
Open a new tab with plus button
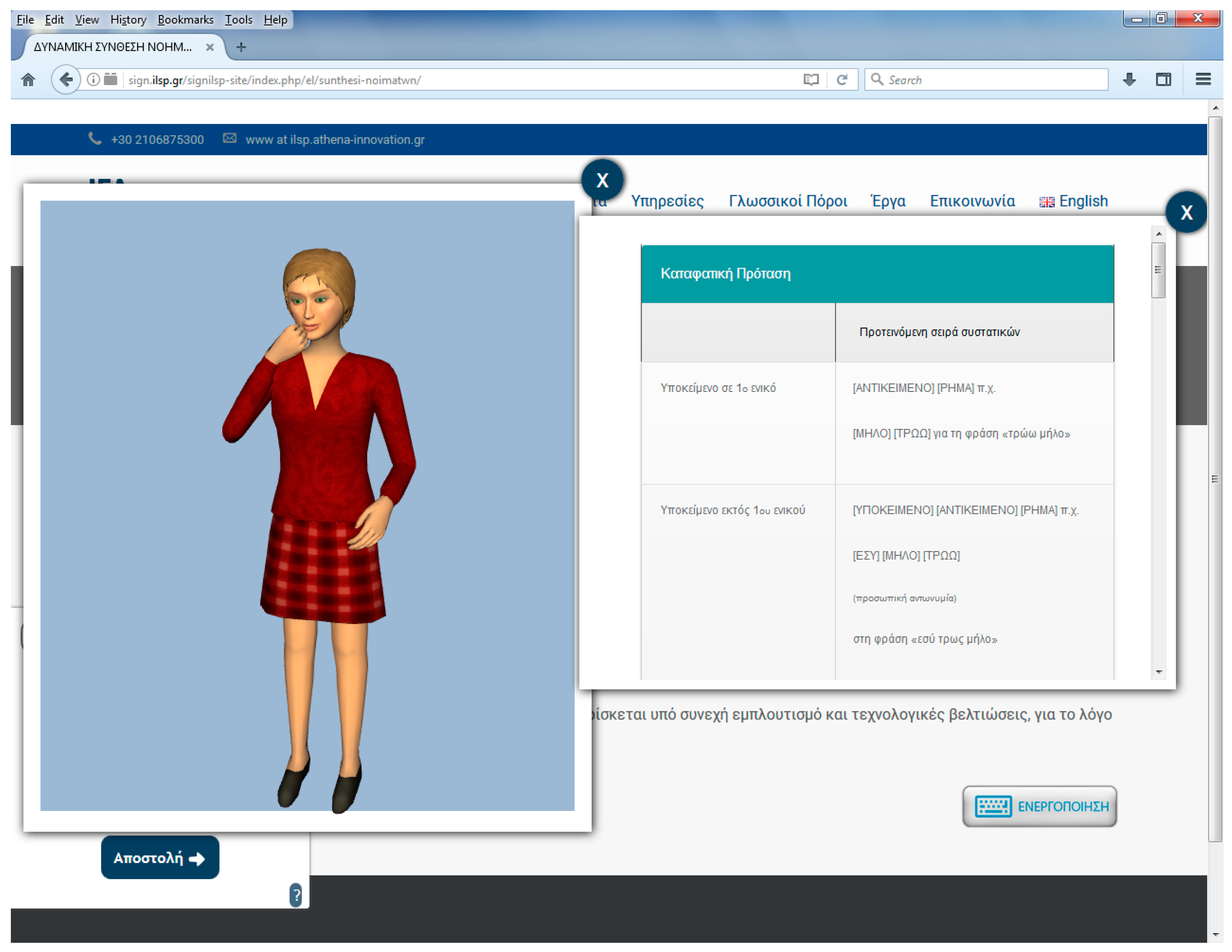click(241, 47)
